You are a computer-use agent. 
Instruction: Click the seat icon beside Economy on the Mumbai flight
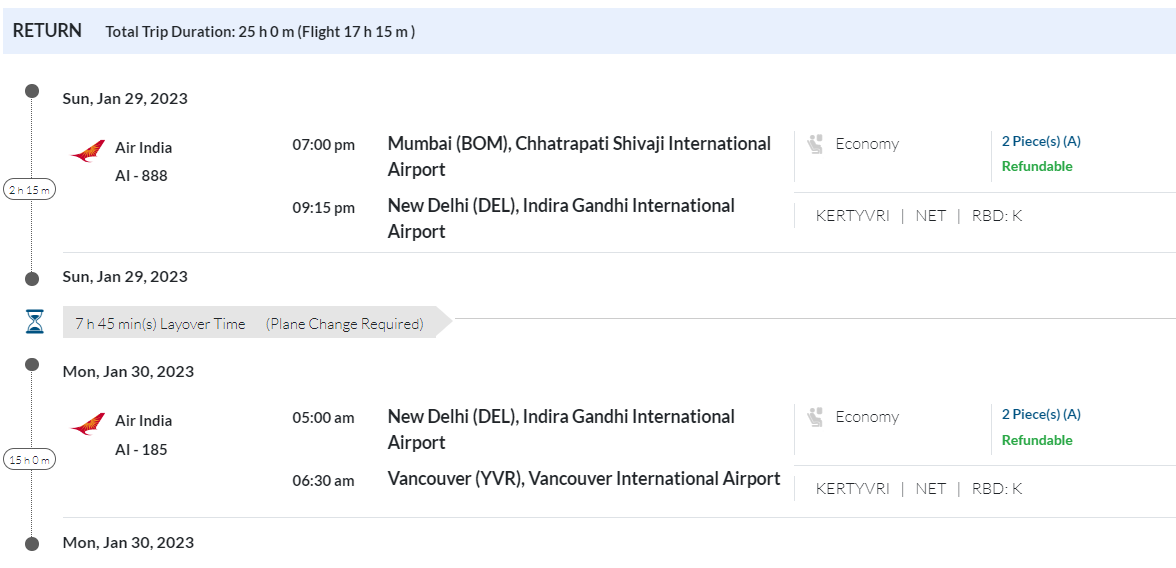[816, 144]
